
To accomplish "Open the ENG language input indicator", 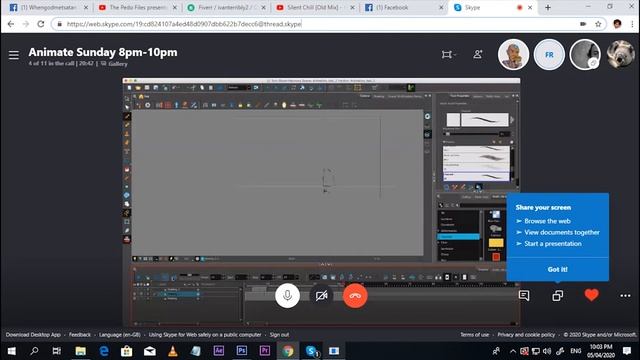I will (x=576, y=351).
